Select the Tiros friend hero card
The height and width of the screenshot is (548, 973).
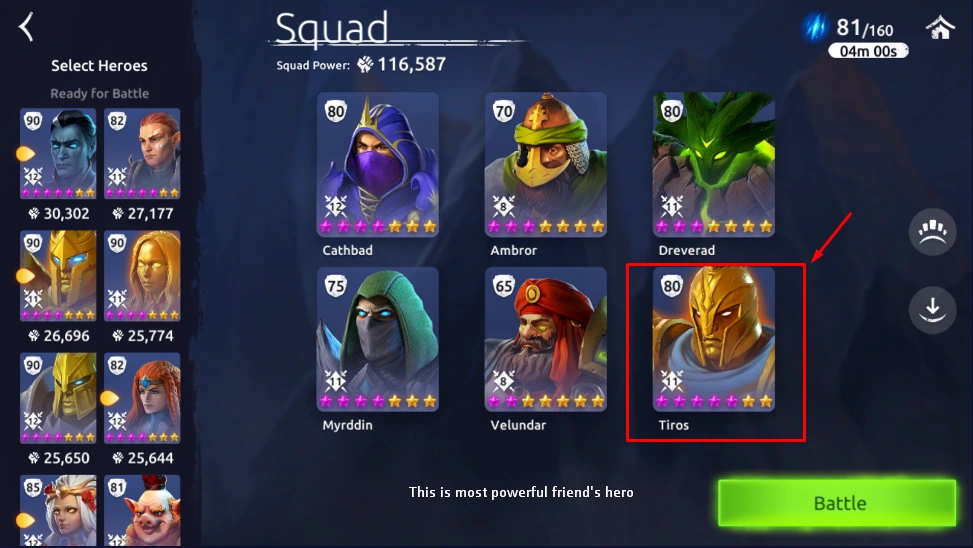(714, 339)
